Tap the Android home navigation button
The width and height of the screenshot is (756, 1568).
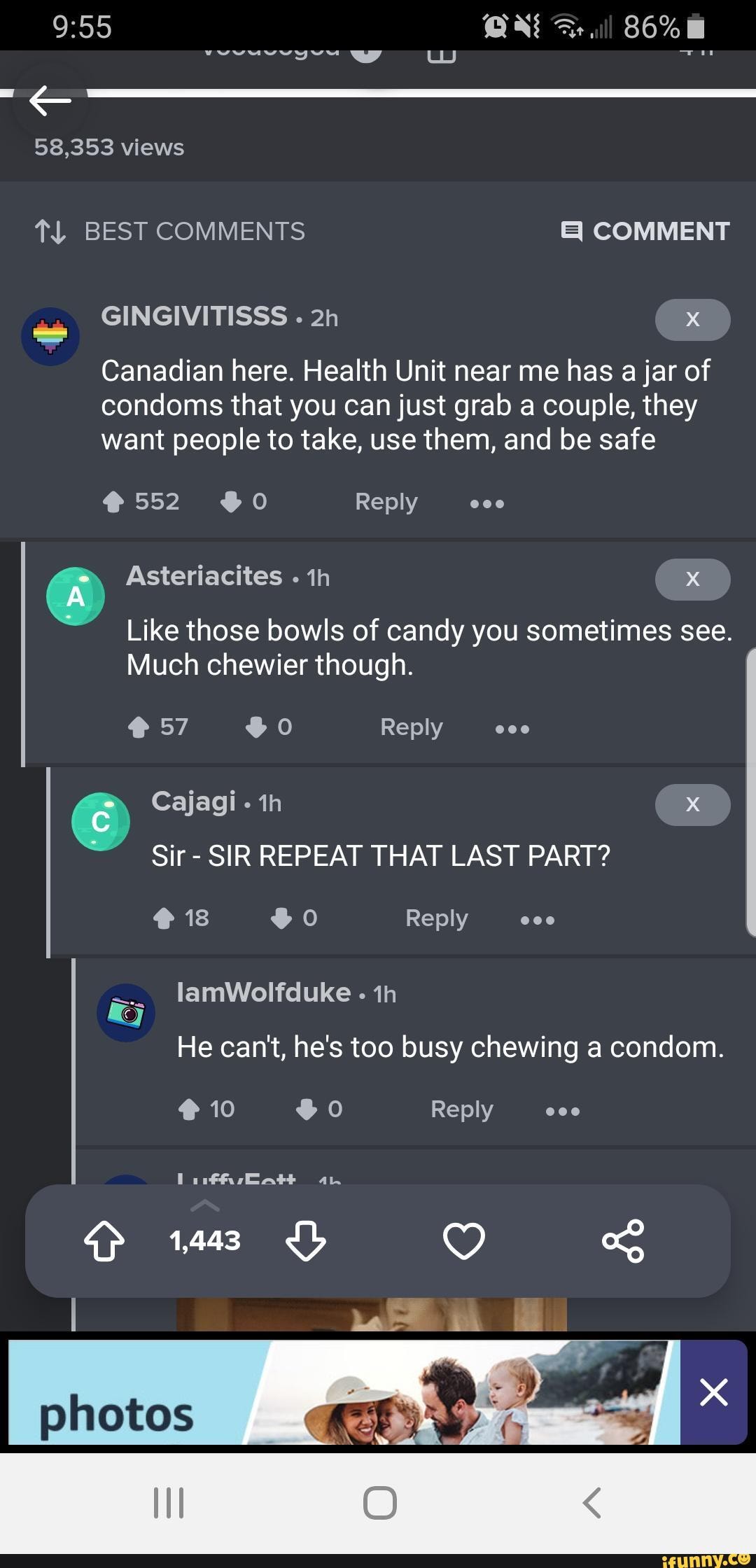click(380, 1502)
